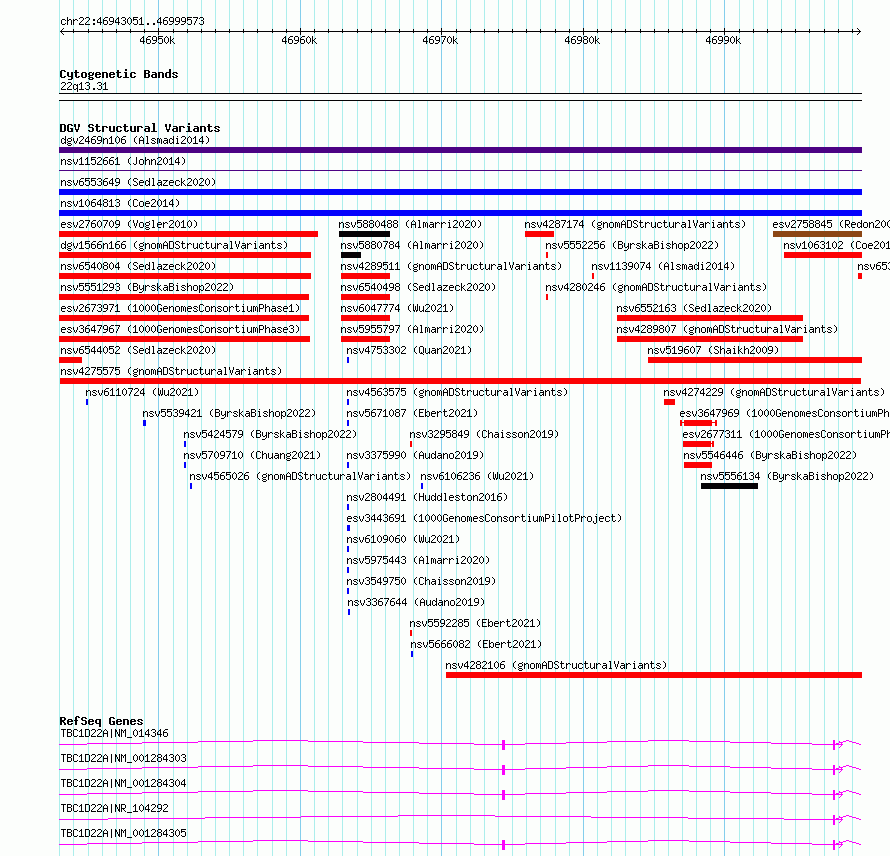Open esv3647967 1000GenomesConsortiumPhase3 variant

click(180, 329)
